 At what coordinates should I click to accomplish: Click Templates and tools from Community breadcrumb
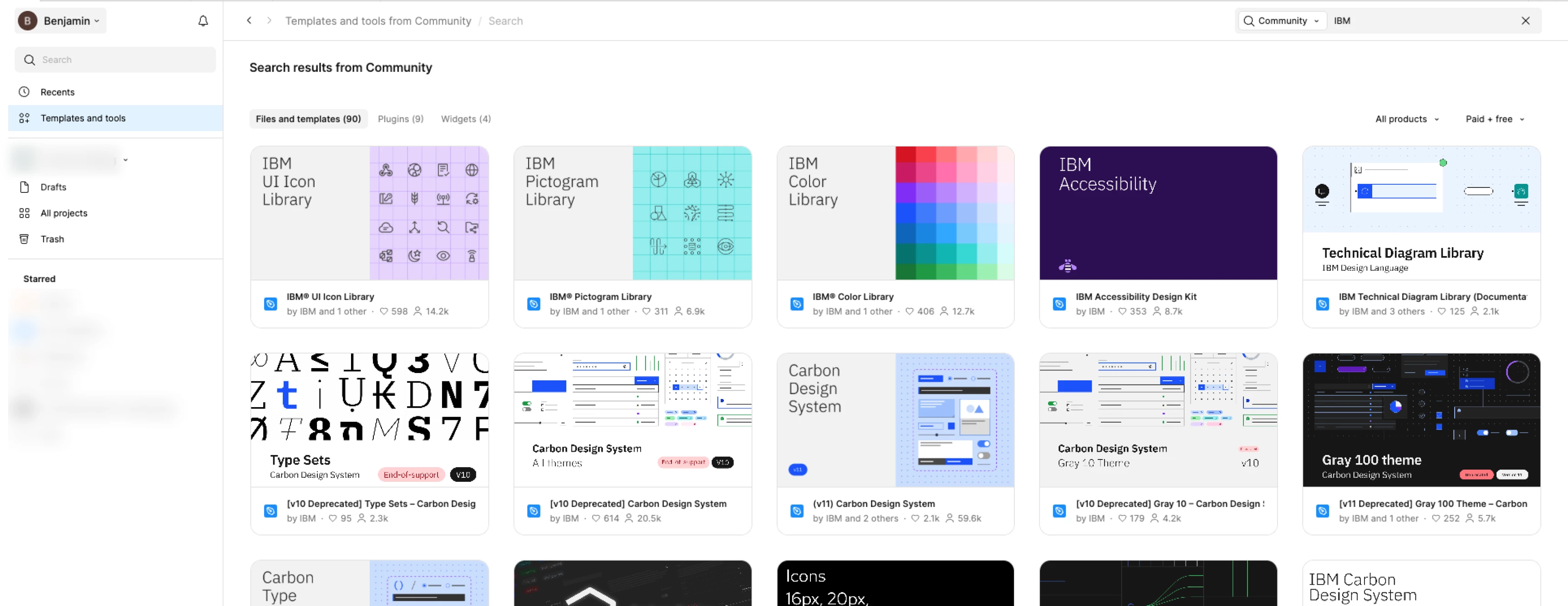[x=378, y=20]
